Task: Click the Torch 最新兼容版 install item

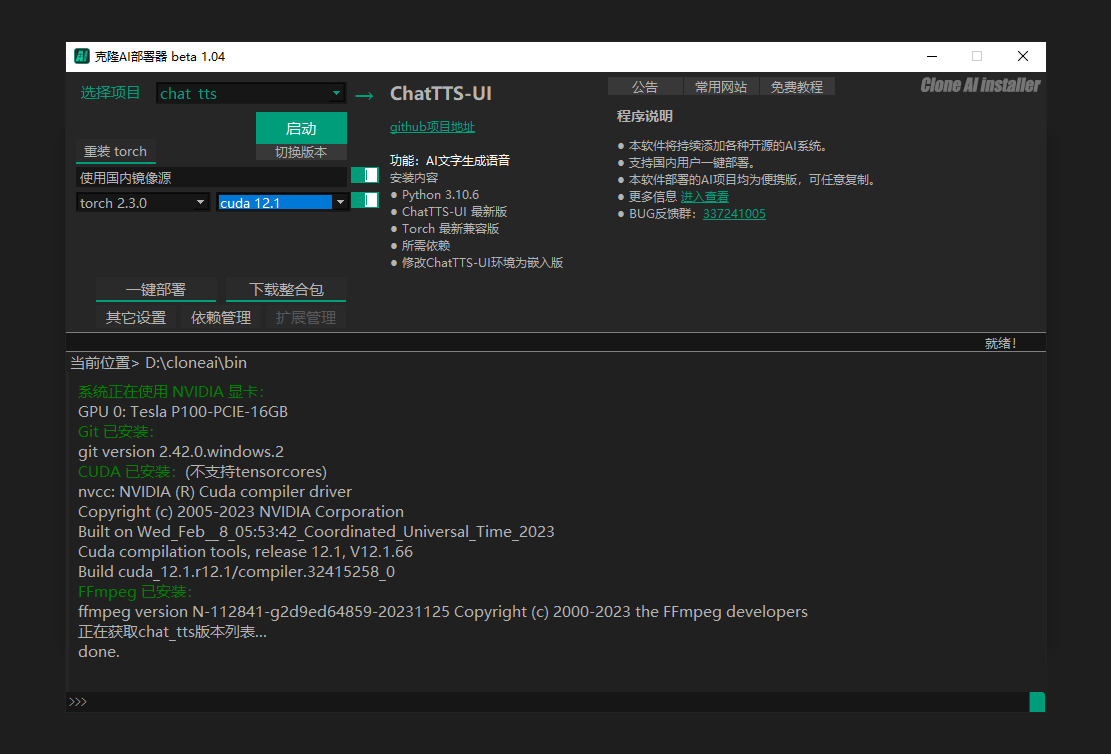Action: [445, 229]
